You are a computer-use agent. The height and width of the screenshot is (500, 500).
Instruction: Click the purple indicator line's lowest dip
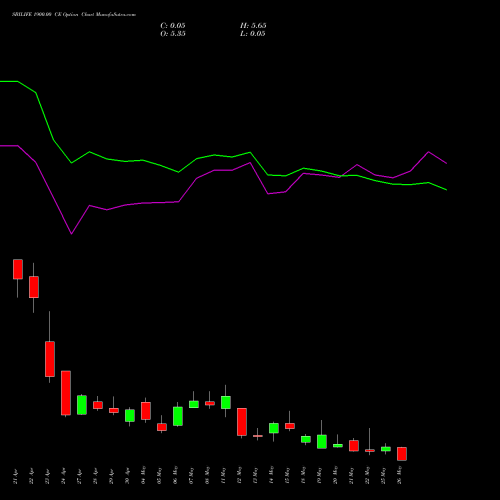coord(71,234)
